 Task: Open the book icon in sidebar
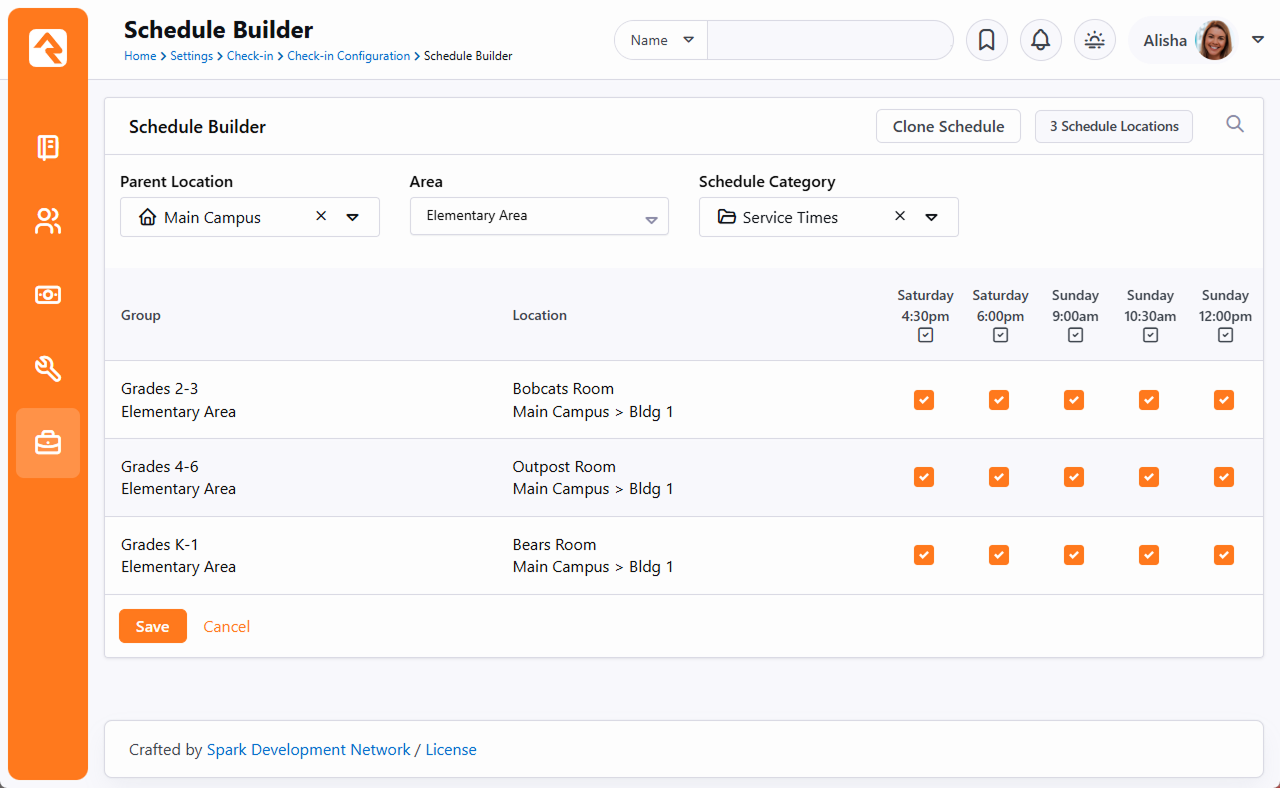click(48, 148)
